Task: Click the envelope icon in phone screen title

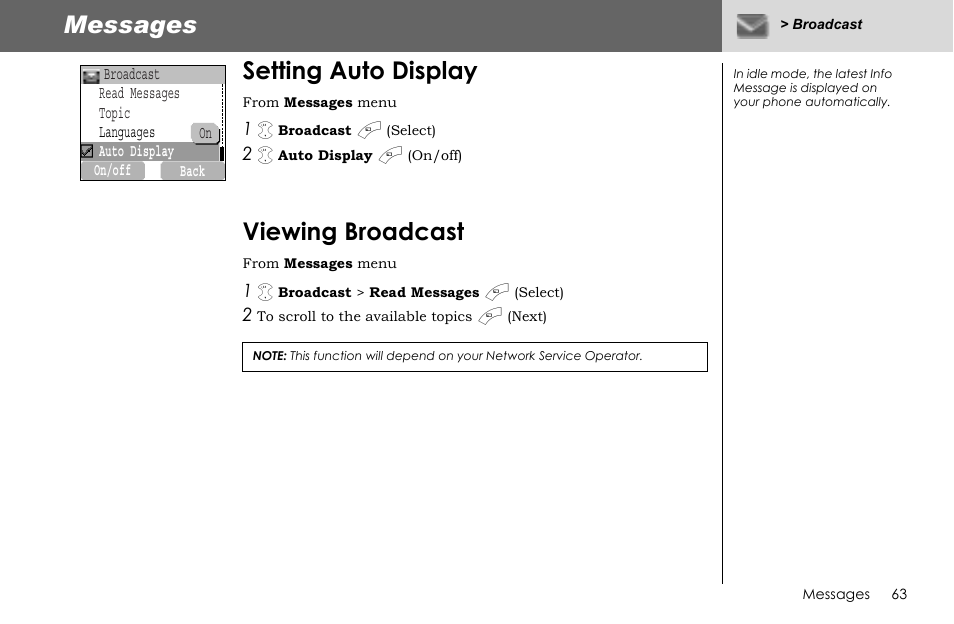Action: [x=91, y=76]
